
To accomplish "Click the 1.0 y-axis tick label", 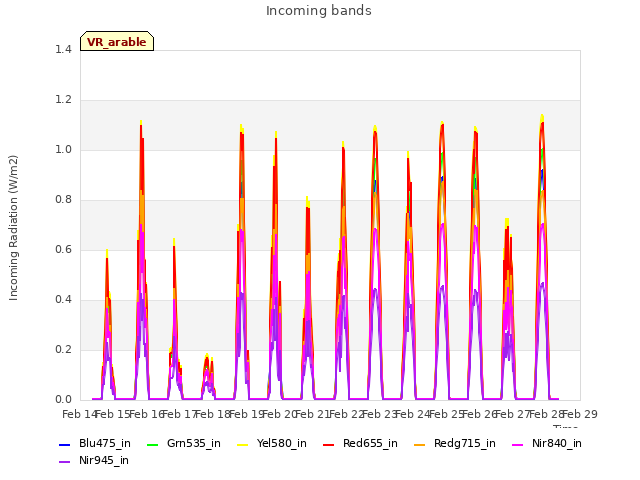I will pos(63,149).
